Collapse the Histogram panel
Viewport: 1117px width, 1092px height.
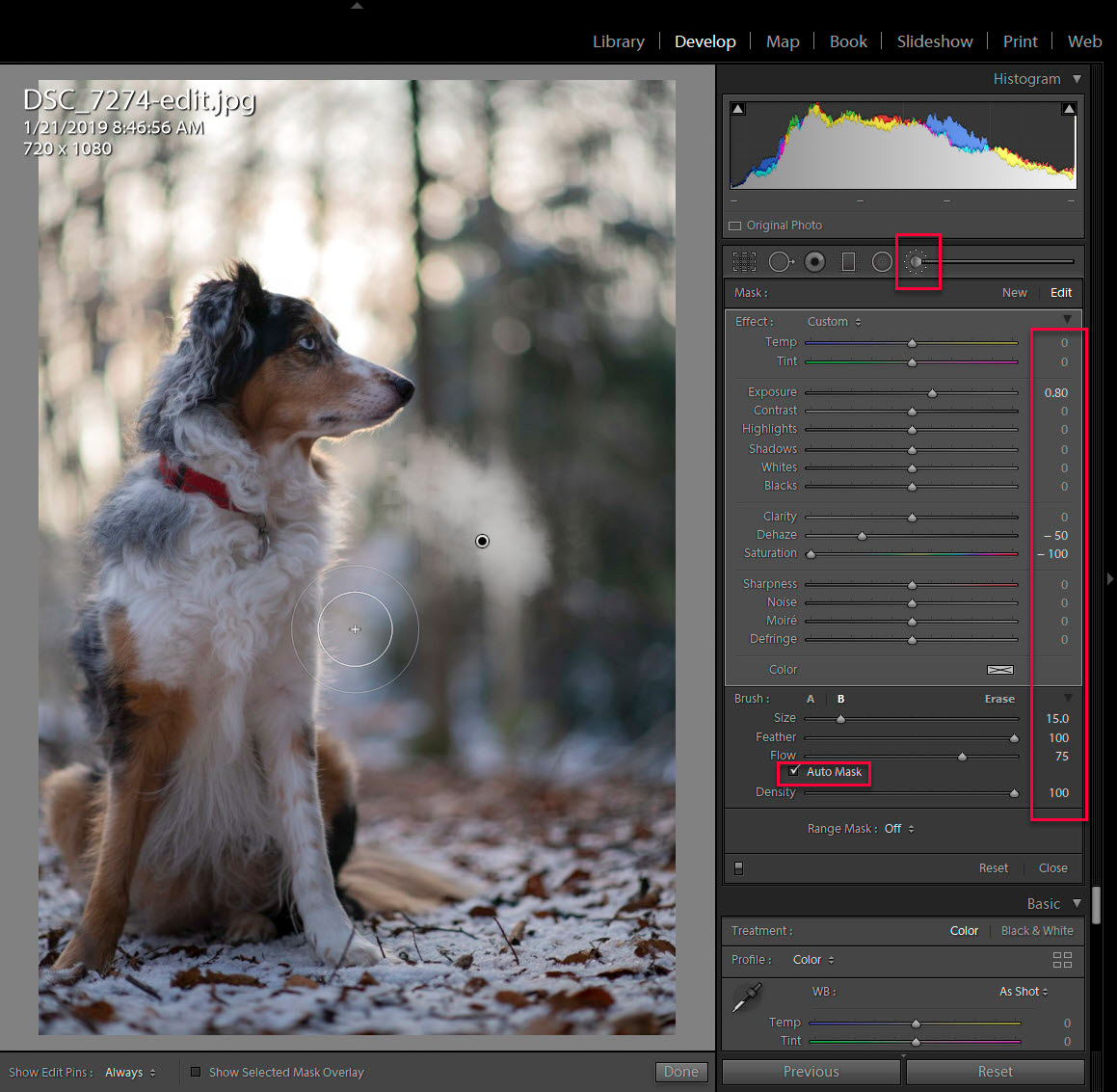coord(1077,79)
